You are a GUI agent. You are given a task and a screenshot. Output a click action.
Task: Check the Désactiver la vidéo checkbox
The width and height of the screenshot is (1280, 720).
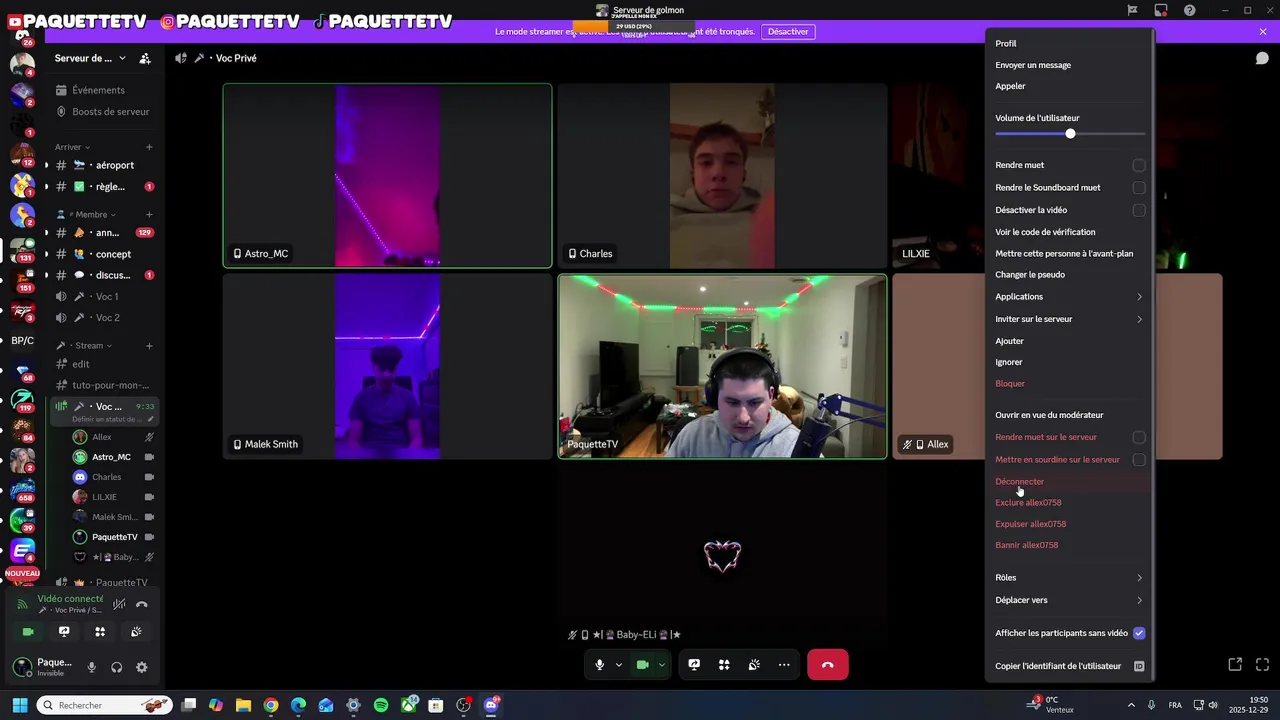1139,210
